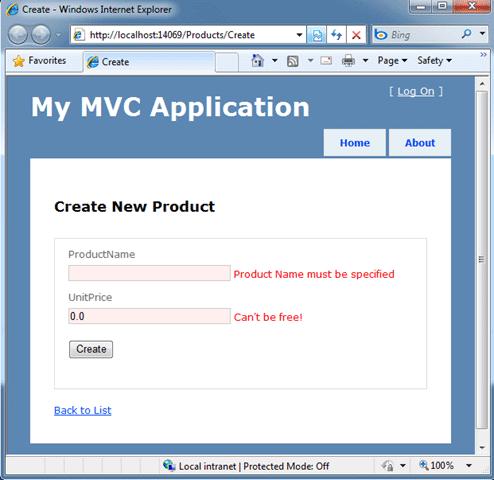
Task: Open the About navigation tab
Action: point(420,143)
